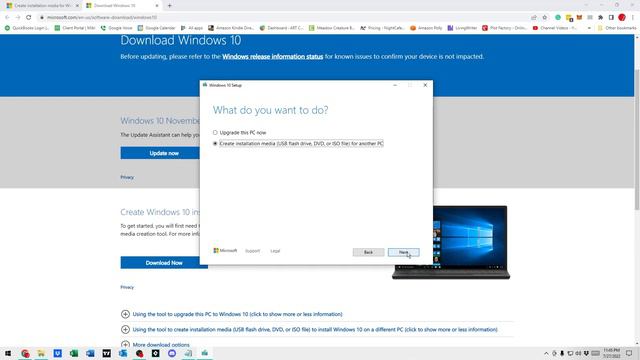Go forward in the browser
The height and width of the screenshot is (360, 640).
(18, 18)
